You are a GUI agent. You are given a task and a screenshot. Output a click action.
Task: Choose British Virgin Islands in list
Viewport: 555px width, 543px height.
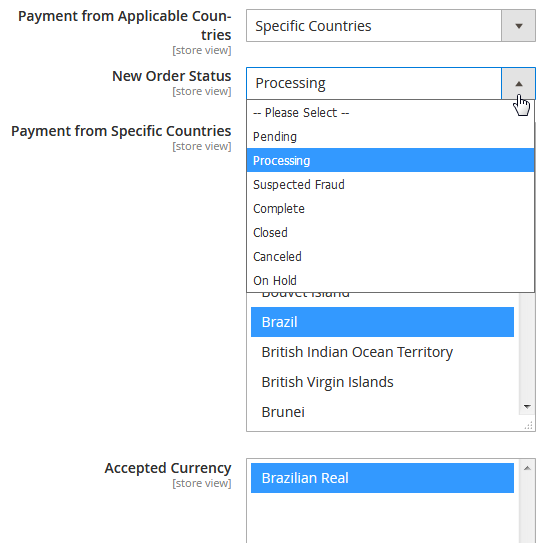pyautogui.click(x=382, y=382)
